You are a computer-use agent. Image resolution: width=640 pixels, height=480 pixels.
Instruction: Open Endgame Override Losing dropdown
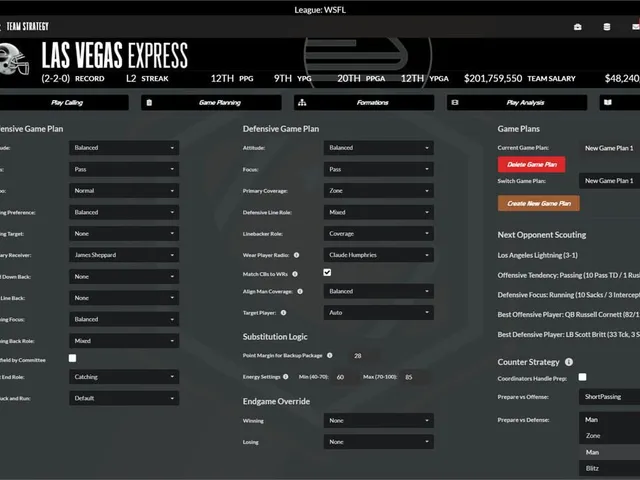pos(379,442)
